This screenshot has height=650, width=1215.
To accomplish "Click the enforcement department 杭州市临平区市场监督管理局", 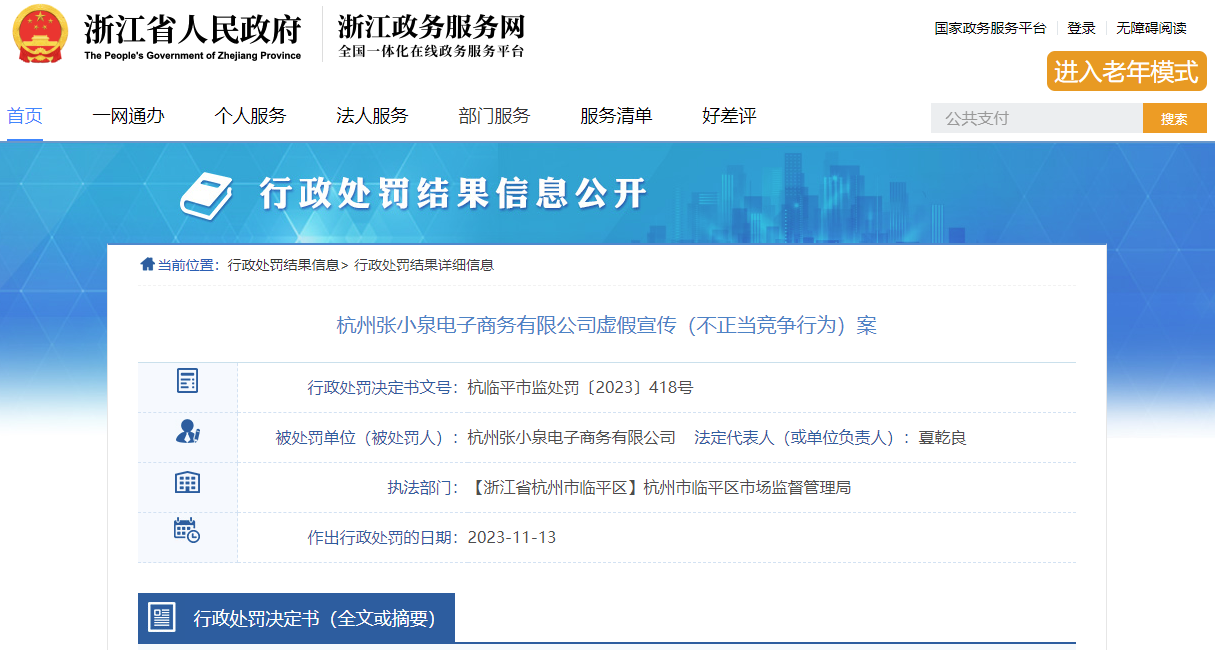I will coord(747,488).
